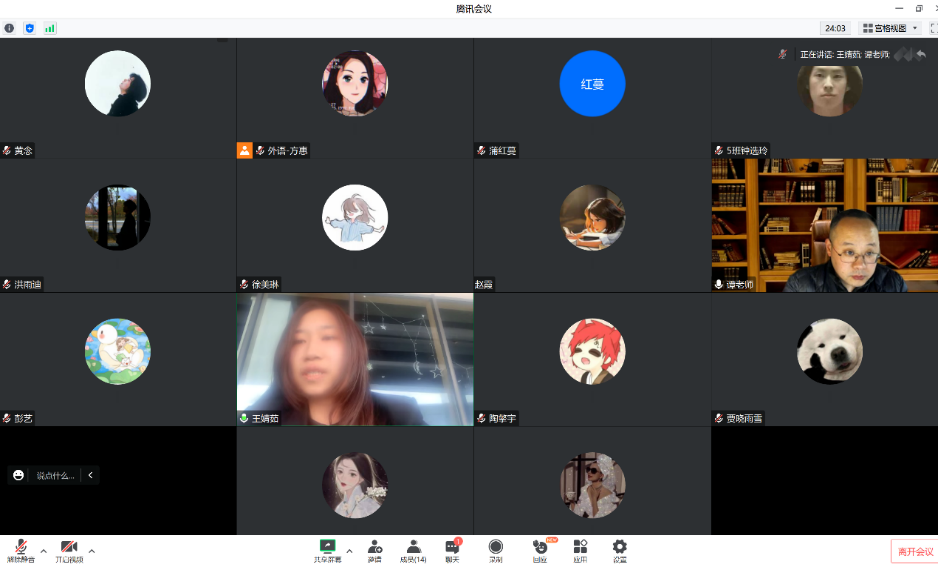Start screen sharing
Viewport: 938px width, 567px height.
(327, 549)
